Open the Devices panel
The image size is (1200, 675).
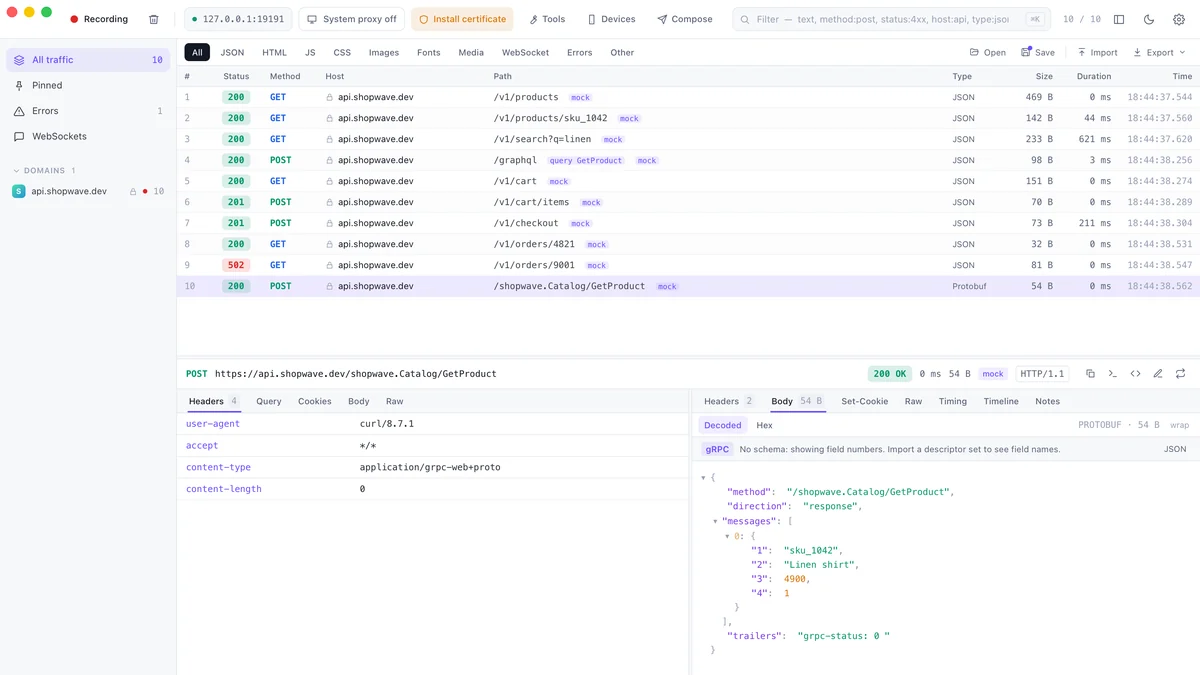[611, 19]
